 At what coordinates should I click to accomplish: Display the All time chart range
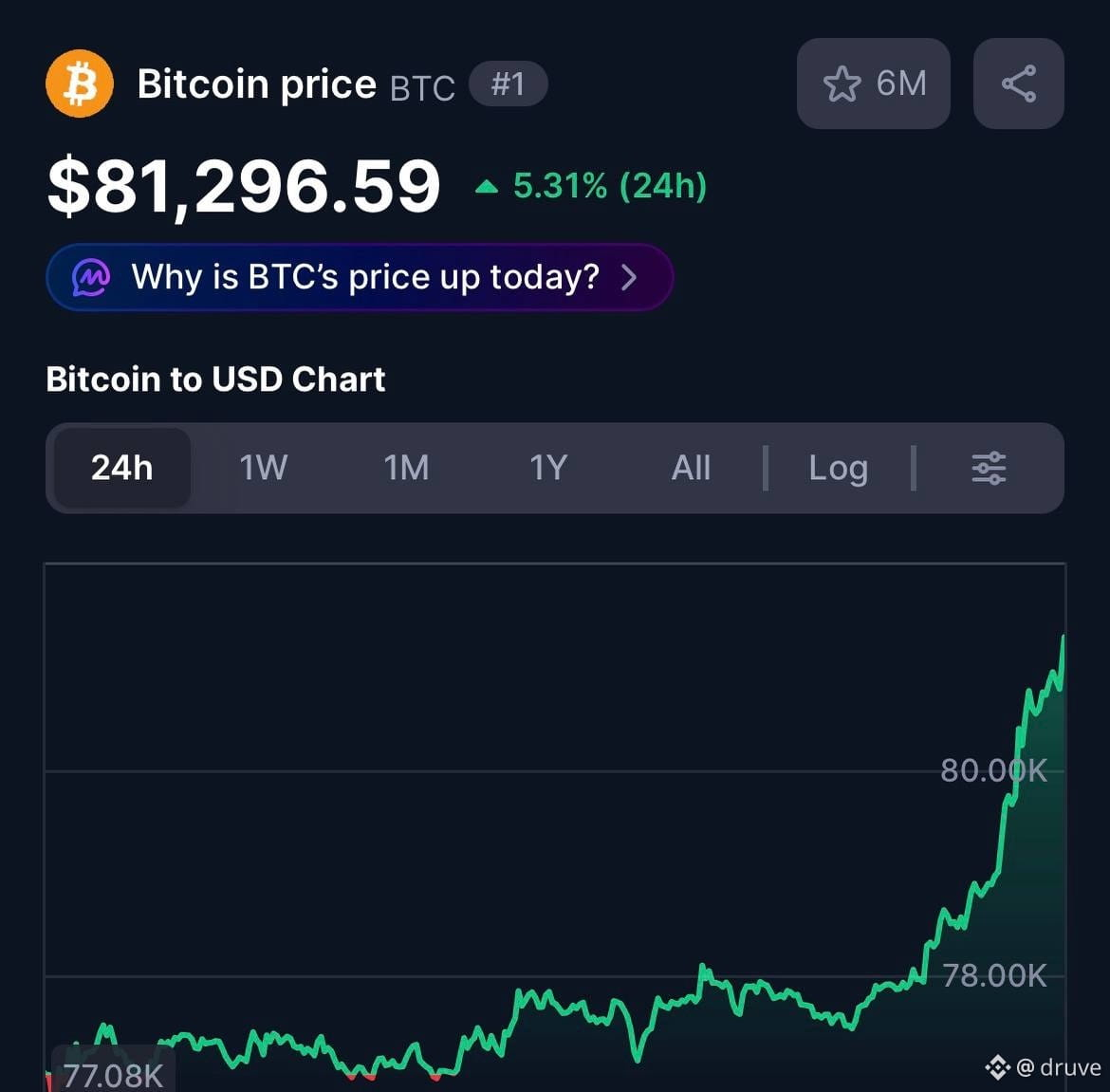pyautogui.click(x=691, y=468)
